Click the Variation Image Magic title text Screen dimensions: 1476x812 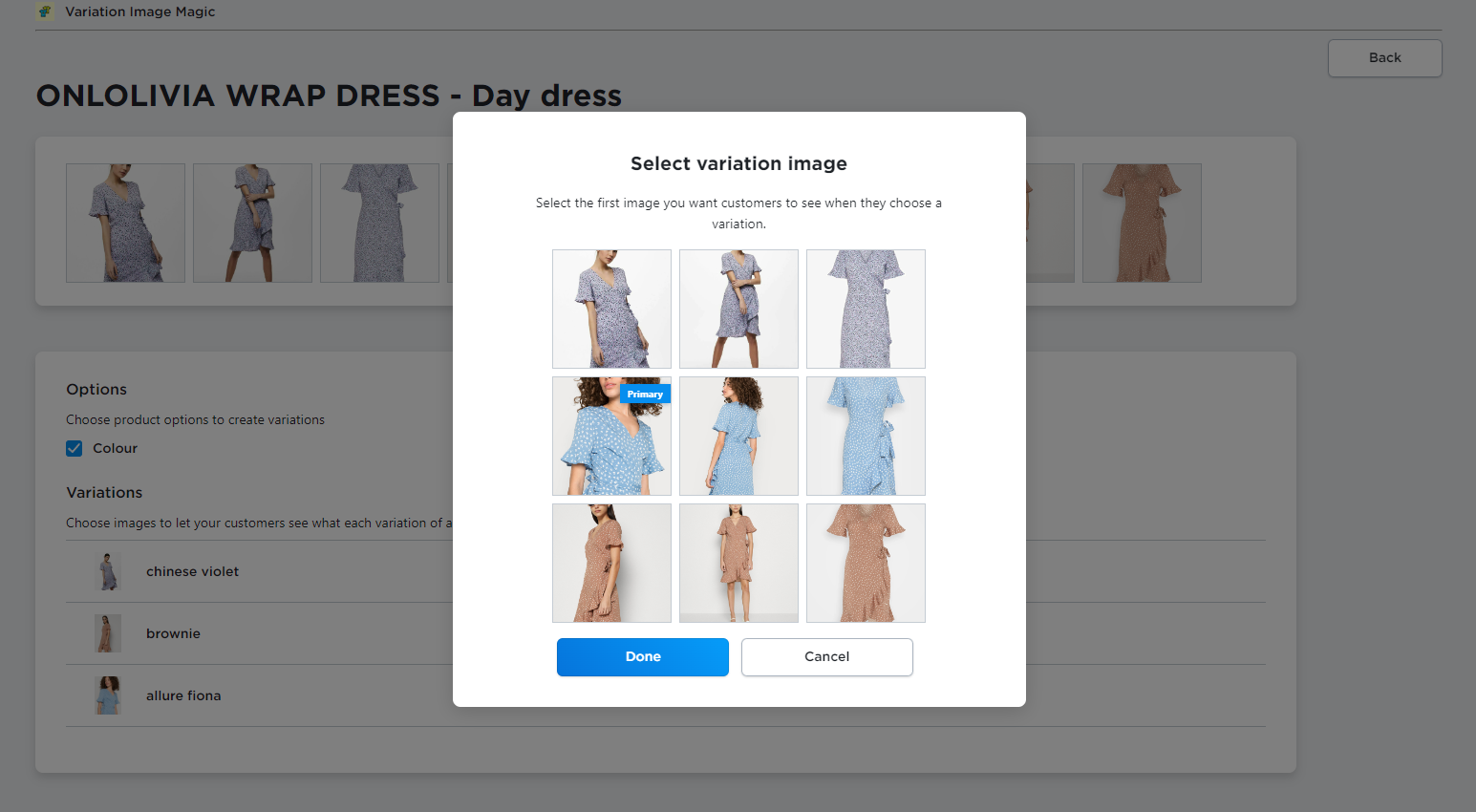pos(139,11)
